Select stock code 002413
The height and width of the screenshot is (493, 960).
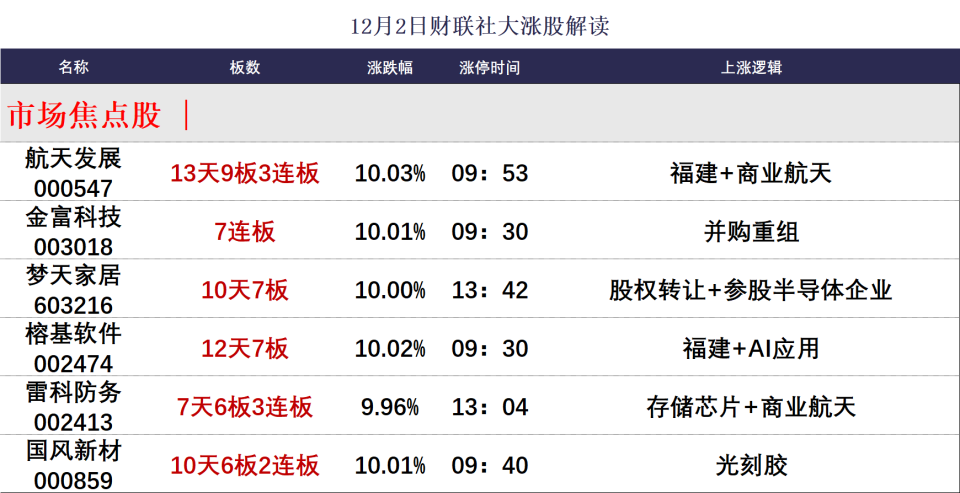point(73,423)
